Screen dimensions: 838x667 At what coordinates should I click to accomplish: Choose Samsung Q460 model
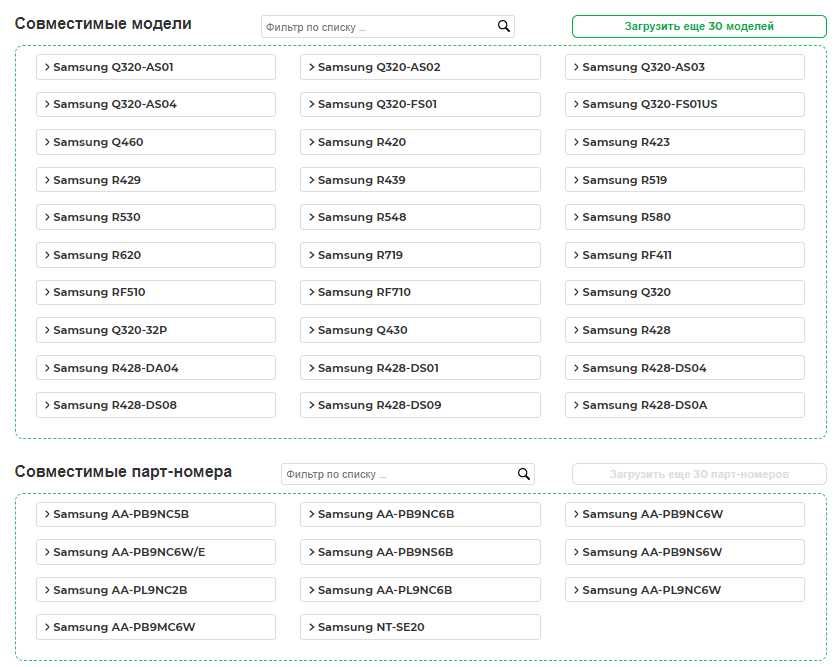156,142
